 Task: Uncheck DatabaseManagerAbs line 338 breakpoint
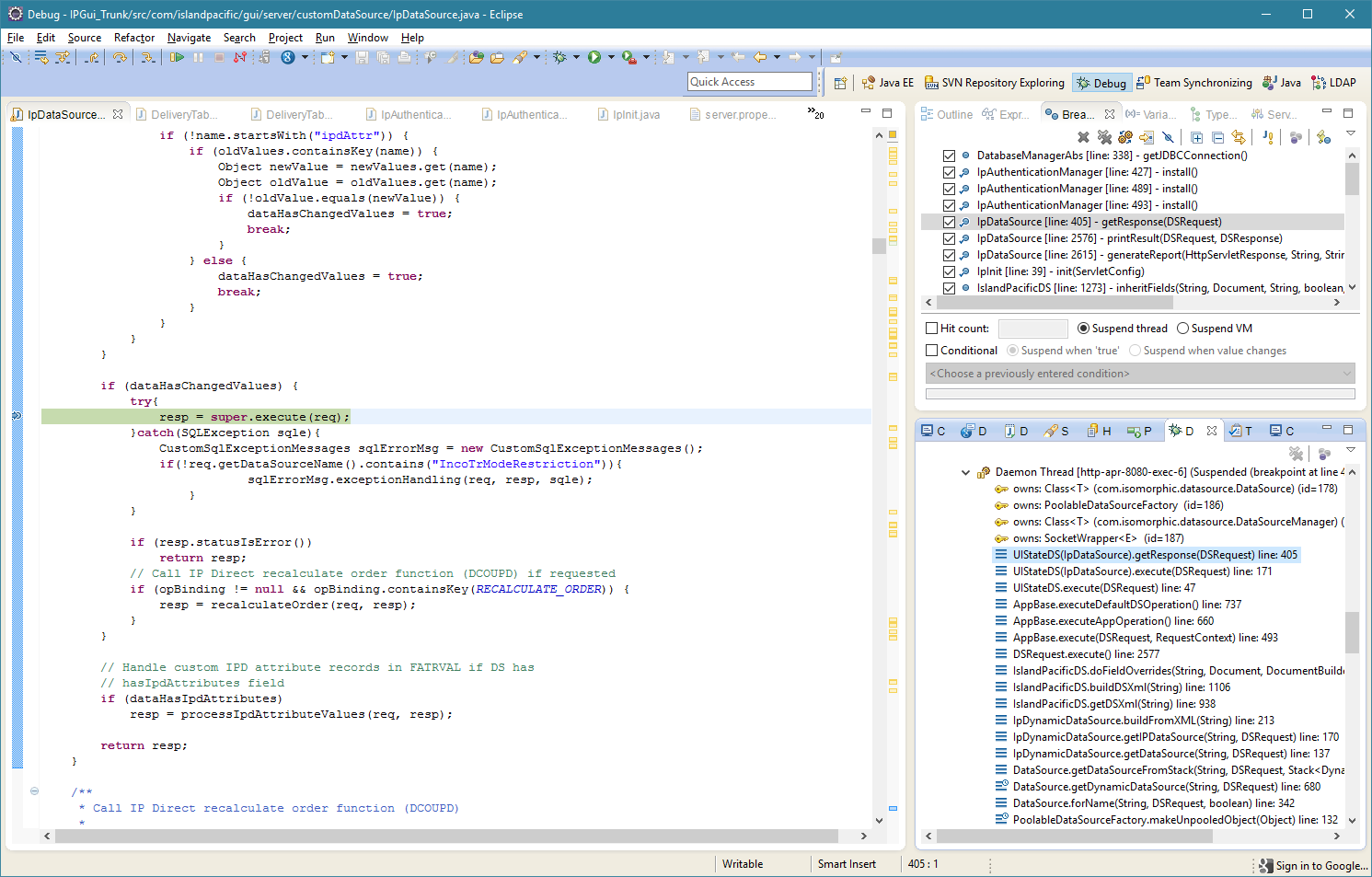click(x=949, y=156)
